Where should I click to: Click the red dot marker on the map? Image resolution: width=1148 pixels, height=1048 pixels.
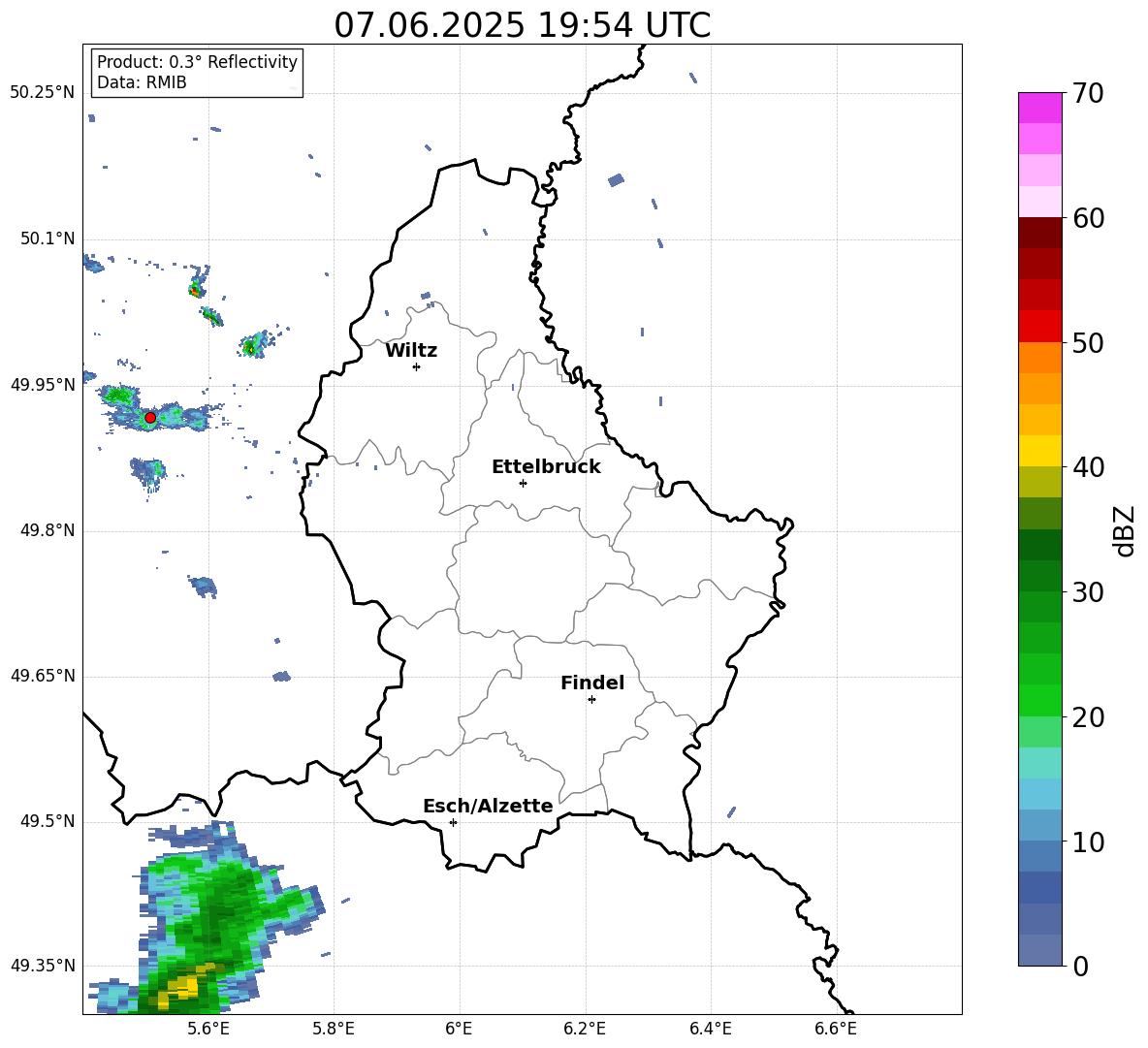150,417
